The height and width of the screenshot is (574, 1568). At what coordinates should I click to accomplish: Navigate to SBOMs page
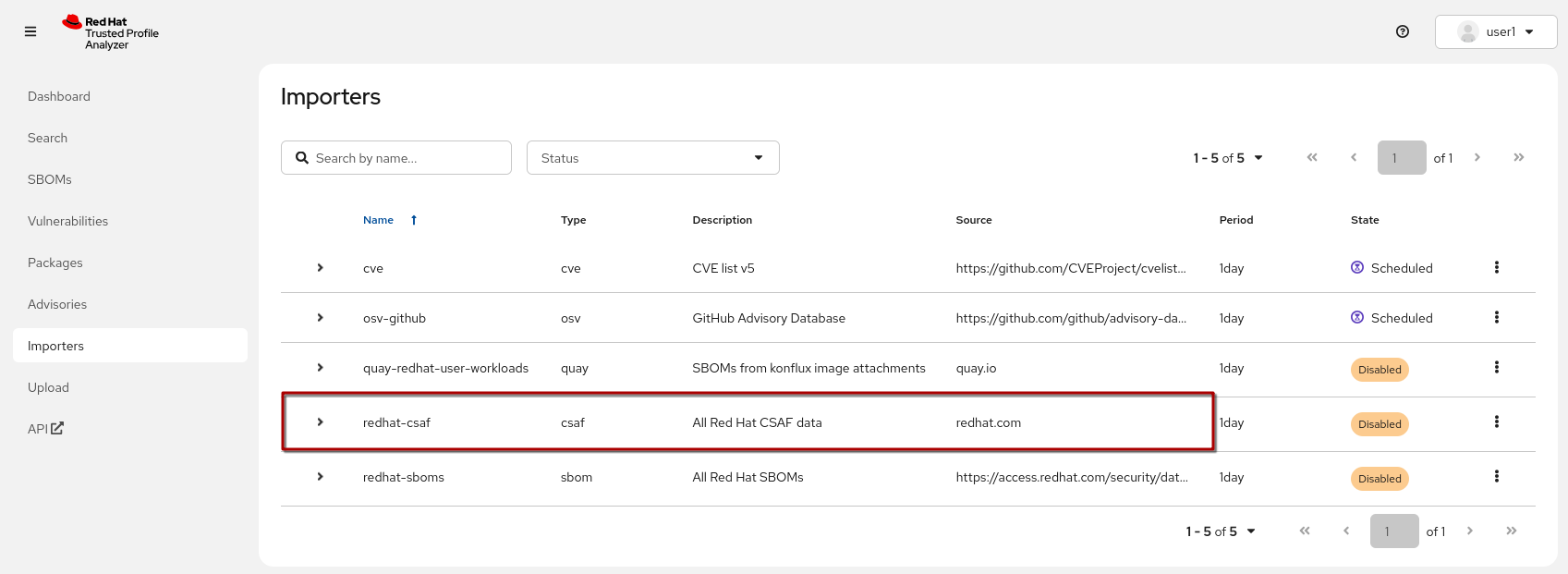[x=50, y=179]
